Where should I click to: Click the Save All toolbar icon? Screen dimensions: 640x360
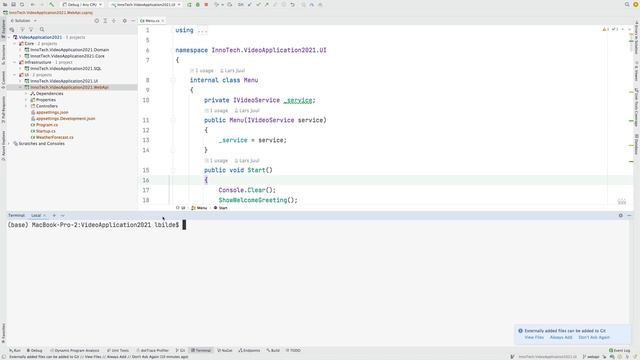click(13, 4)
